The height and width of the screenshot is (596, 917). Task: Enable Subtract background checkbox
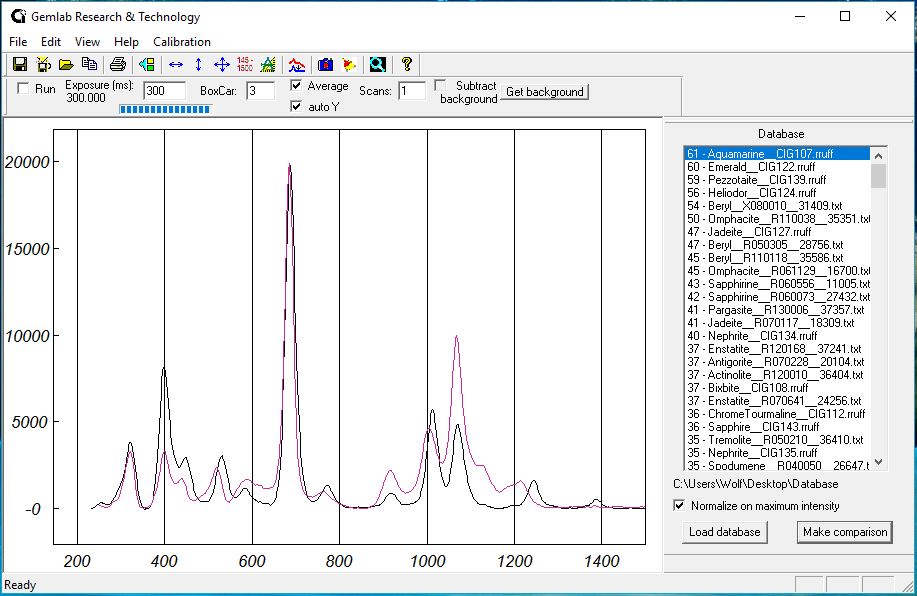440,85
